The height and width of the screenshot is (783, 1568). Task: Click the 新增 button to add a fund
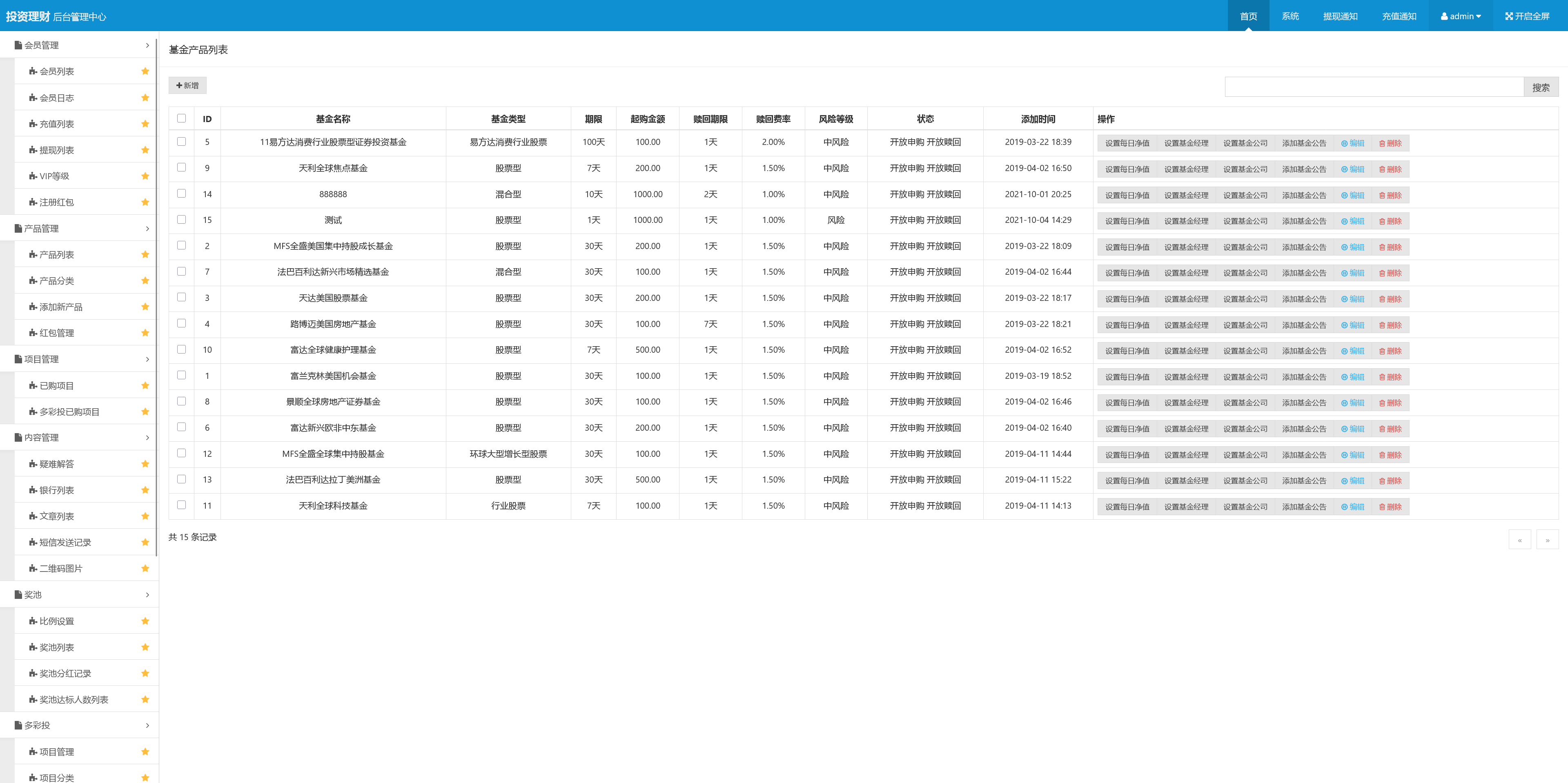pos(187,86)
